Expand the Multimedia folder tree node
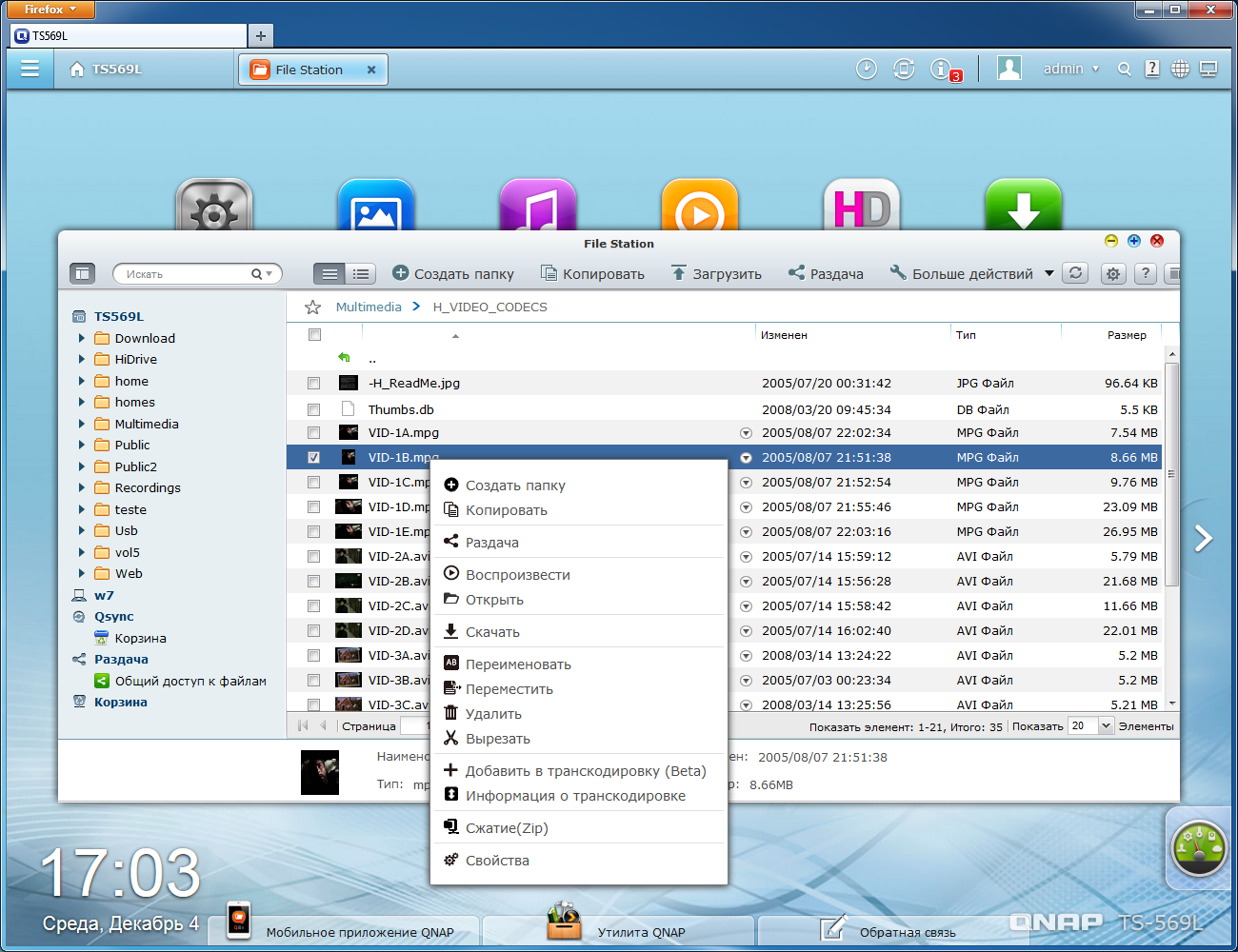Image resolution: width=1238 pixels, height=952 pixels. 82,424
